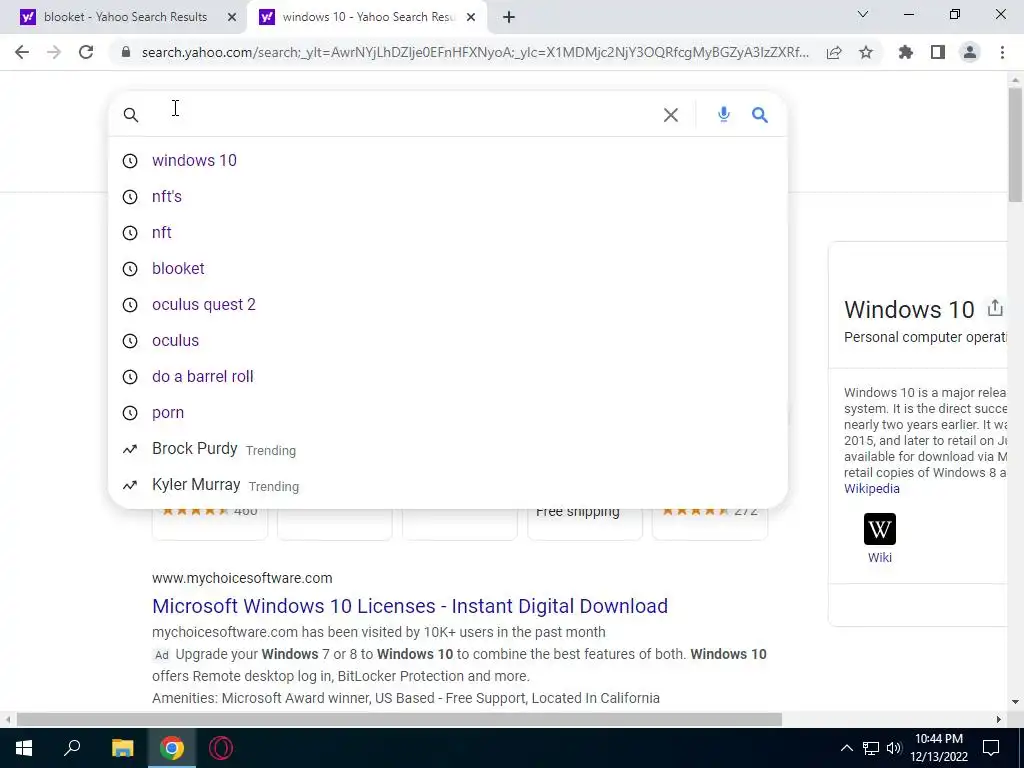Open the Chrome extensions puzzle icon
This screenshot has width=1024, height=768.
point(906,52)
